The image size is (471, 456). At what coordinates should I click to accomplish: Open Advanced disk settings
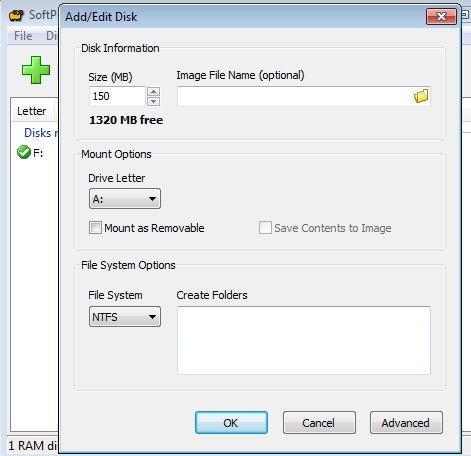pyautogui.click(x=406, y=423)
